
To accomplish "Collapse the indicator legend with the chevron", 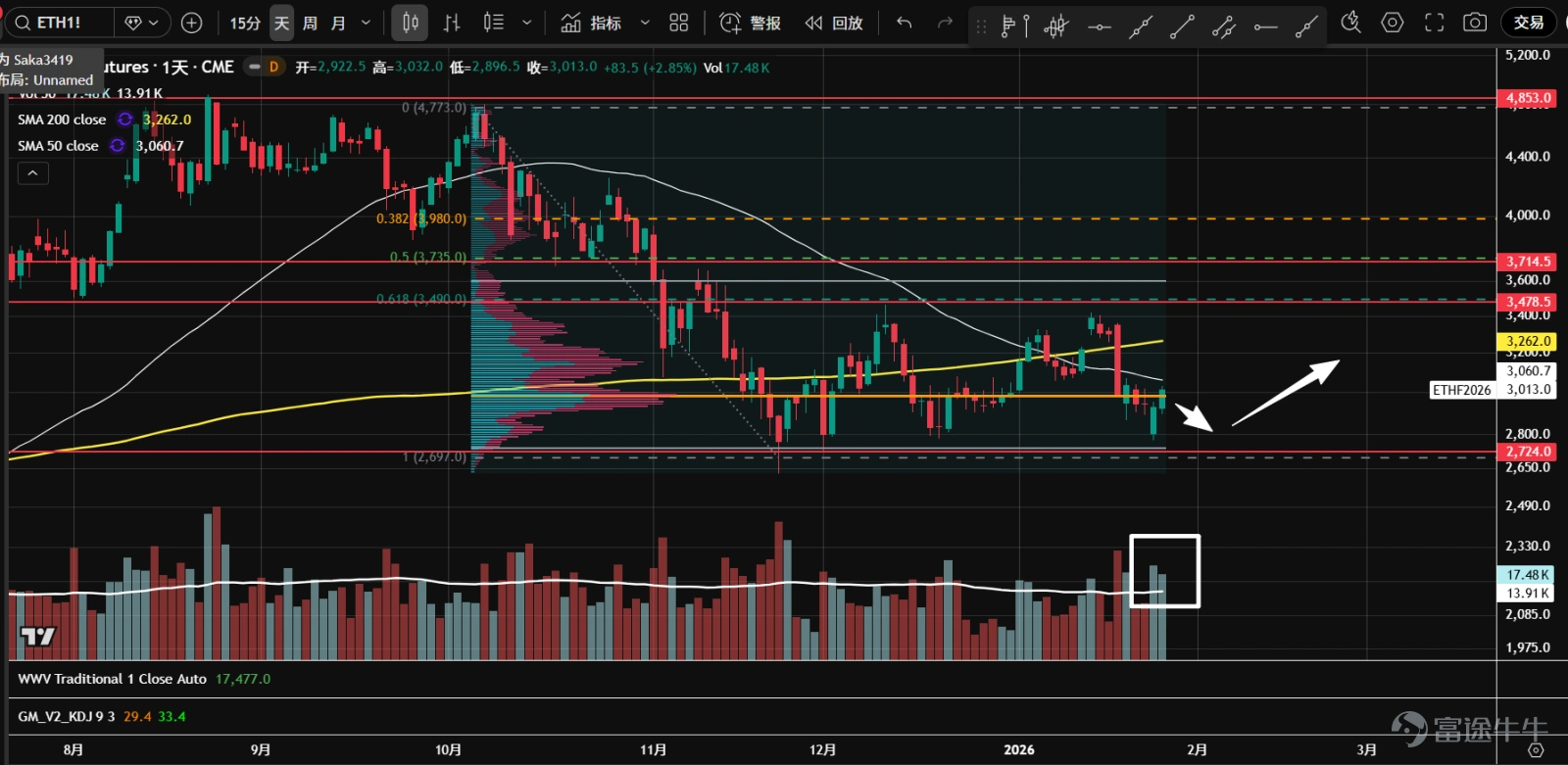I will tap(32, 173).
